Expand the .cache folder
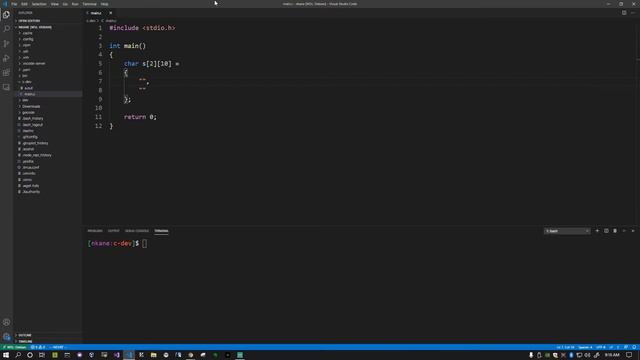Viewport: 640px width, 360px height. coord(48,33)
